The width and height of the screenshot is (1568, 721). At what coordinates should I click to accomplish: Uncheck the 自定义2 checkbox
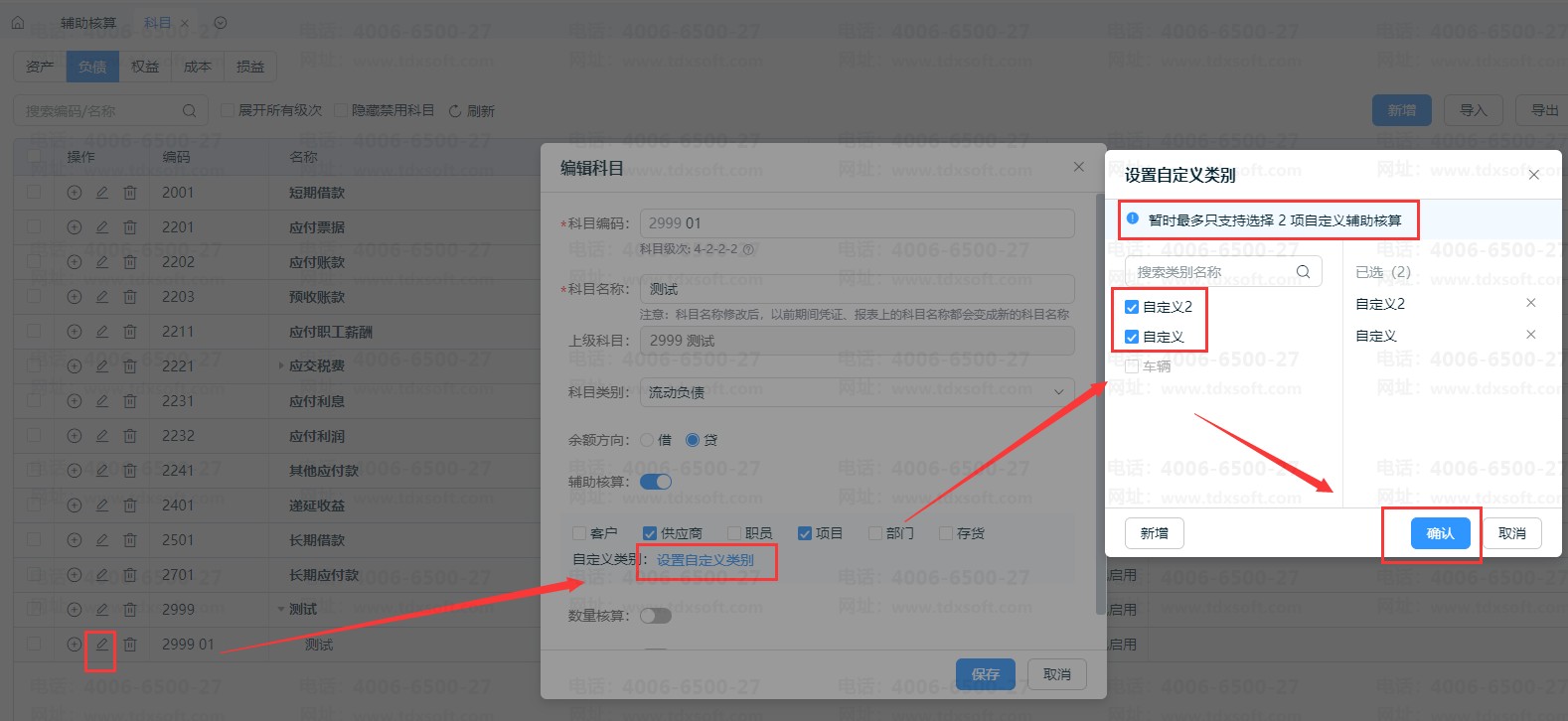pos(1132,307)
